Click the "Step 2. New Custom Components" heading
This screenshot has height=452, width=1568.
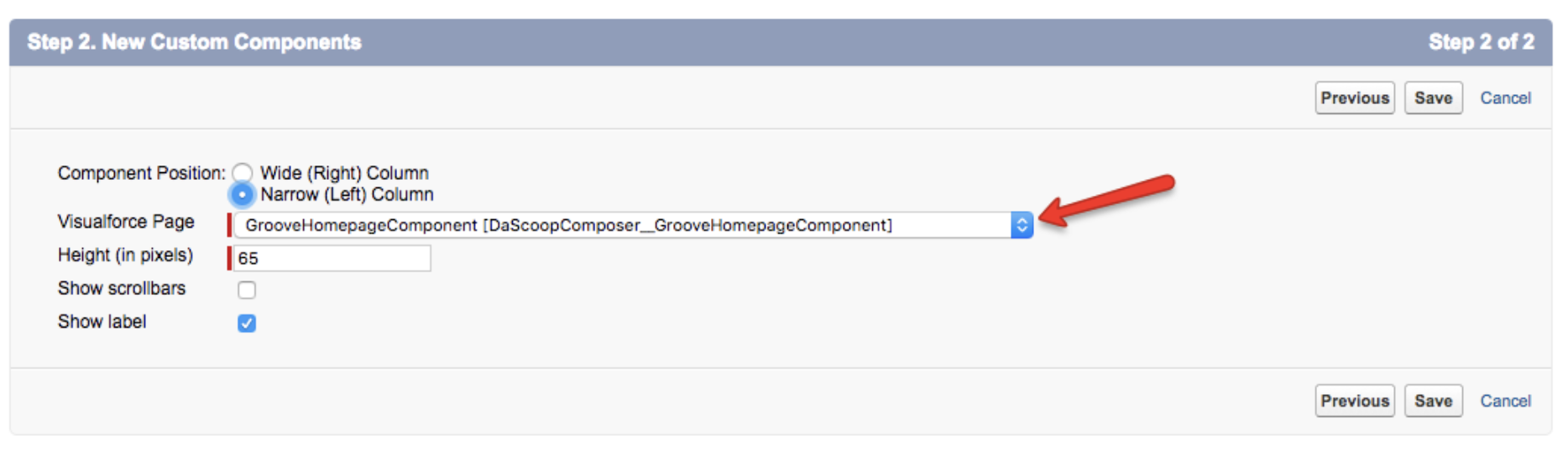pyautogui.click(x=194, y=42)
